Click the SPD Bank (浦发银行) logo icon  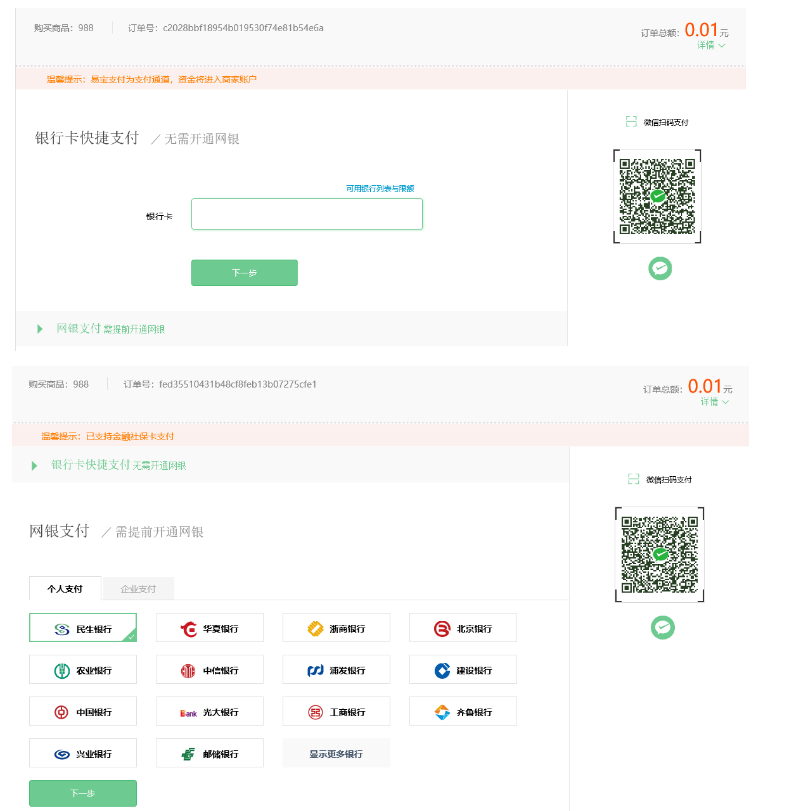(x=314, y=670)
